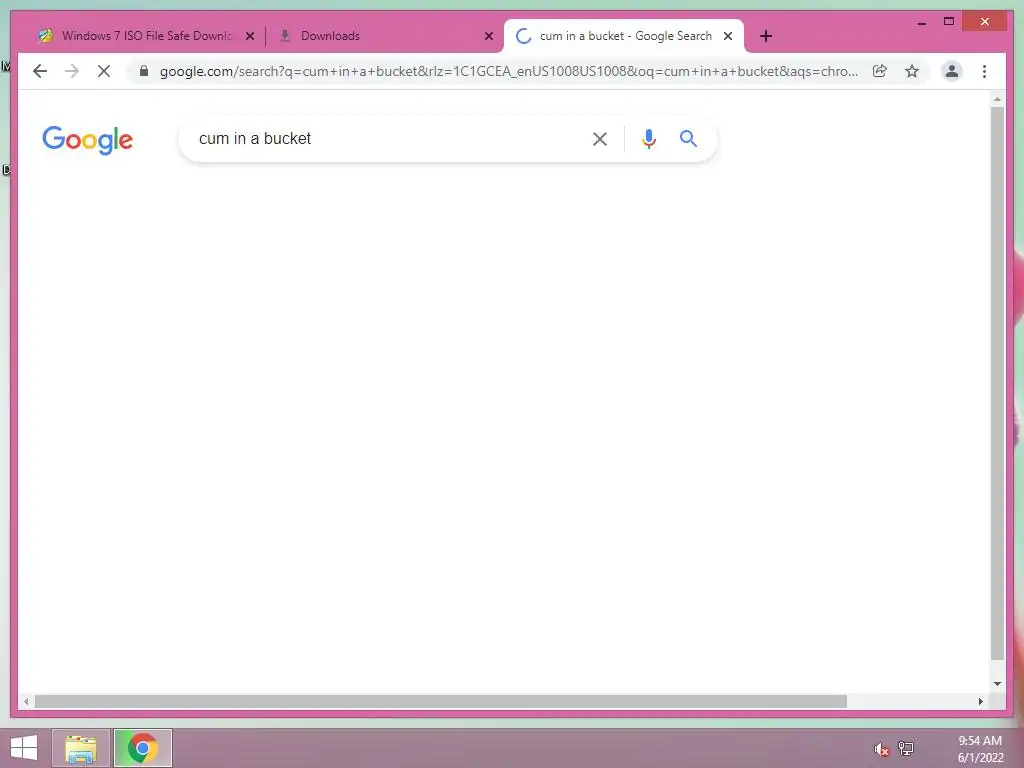
Task: Click the muted volume tray icon
Action: coord(881,748)
